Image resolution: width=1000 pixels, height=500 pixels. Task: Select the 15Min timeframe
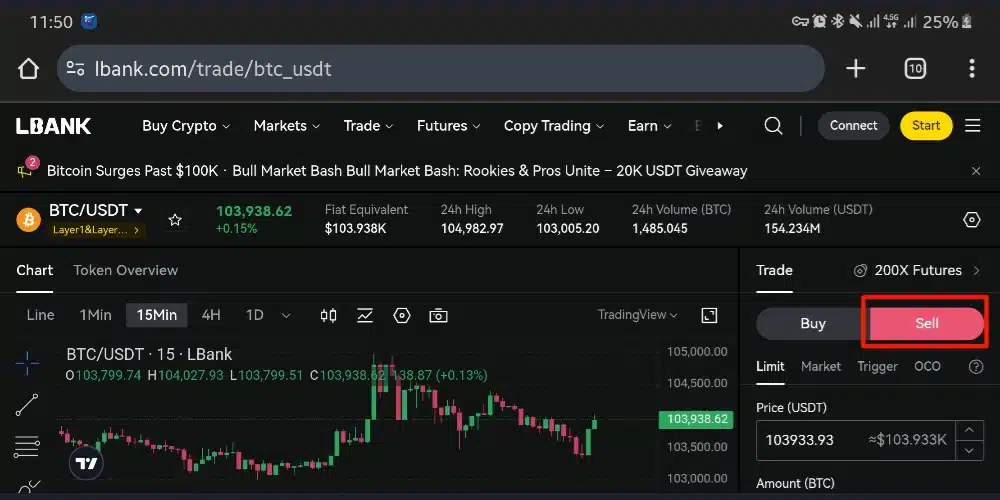pyautogui.click(x=156, y=315)
